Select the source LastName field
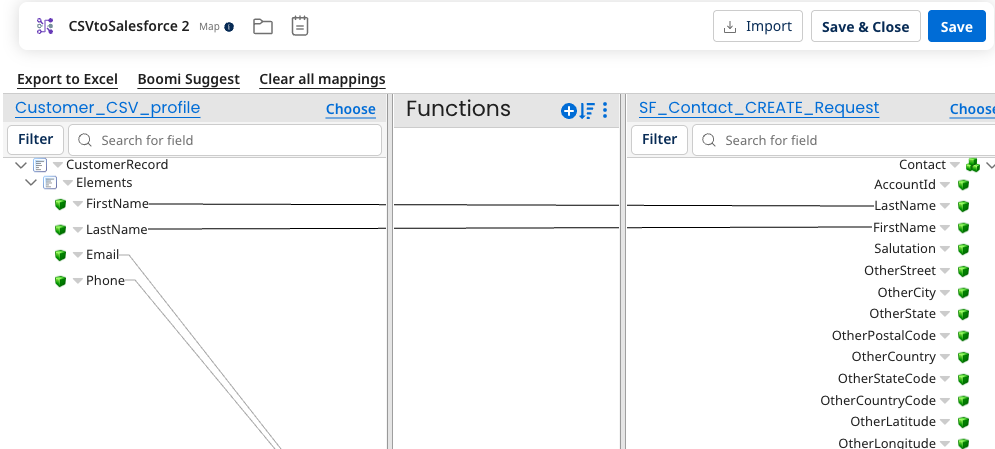The image size is (995, 449). click(116, 230)
